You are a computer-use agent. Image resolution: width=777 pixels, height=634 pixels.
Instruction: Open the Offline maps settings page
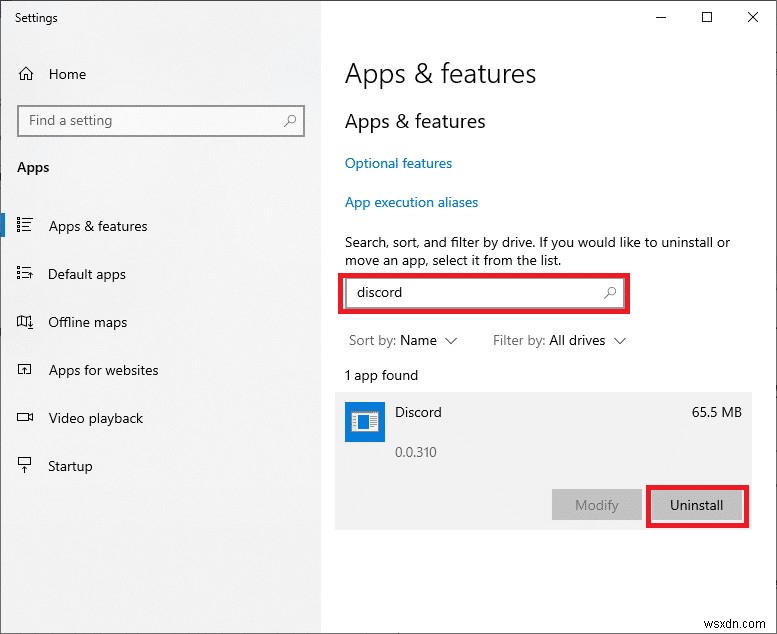point(88,322)
